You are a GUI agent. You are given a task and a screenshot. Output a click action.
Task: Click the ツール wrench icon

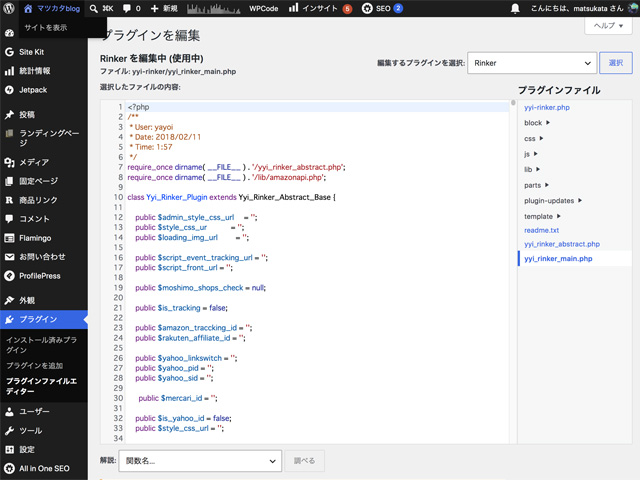tap(9, 431)
